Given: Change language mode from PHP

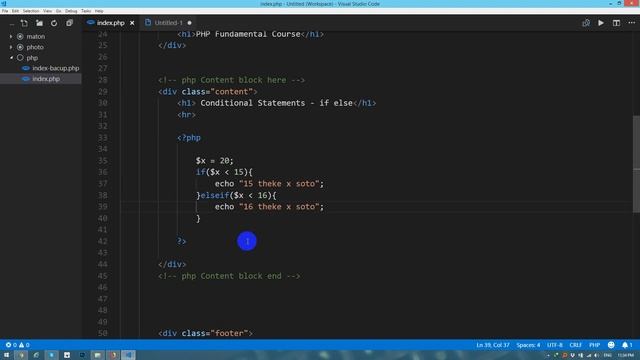Looking at the screenshot, I should click(594, 345).
